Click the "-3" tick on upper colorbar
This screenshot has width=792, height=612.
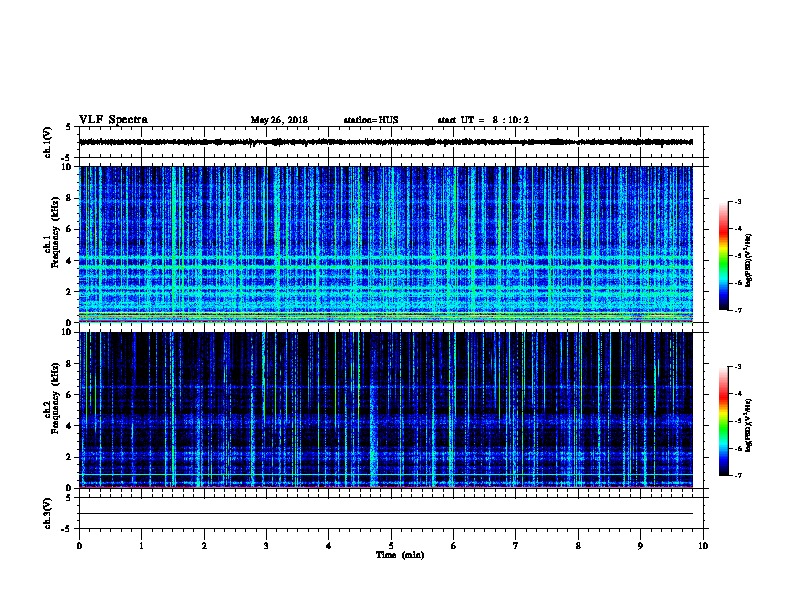[x=737, y=201]
